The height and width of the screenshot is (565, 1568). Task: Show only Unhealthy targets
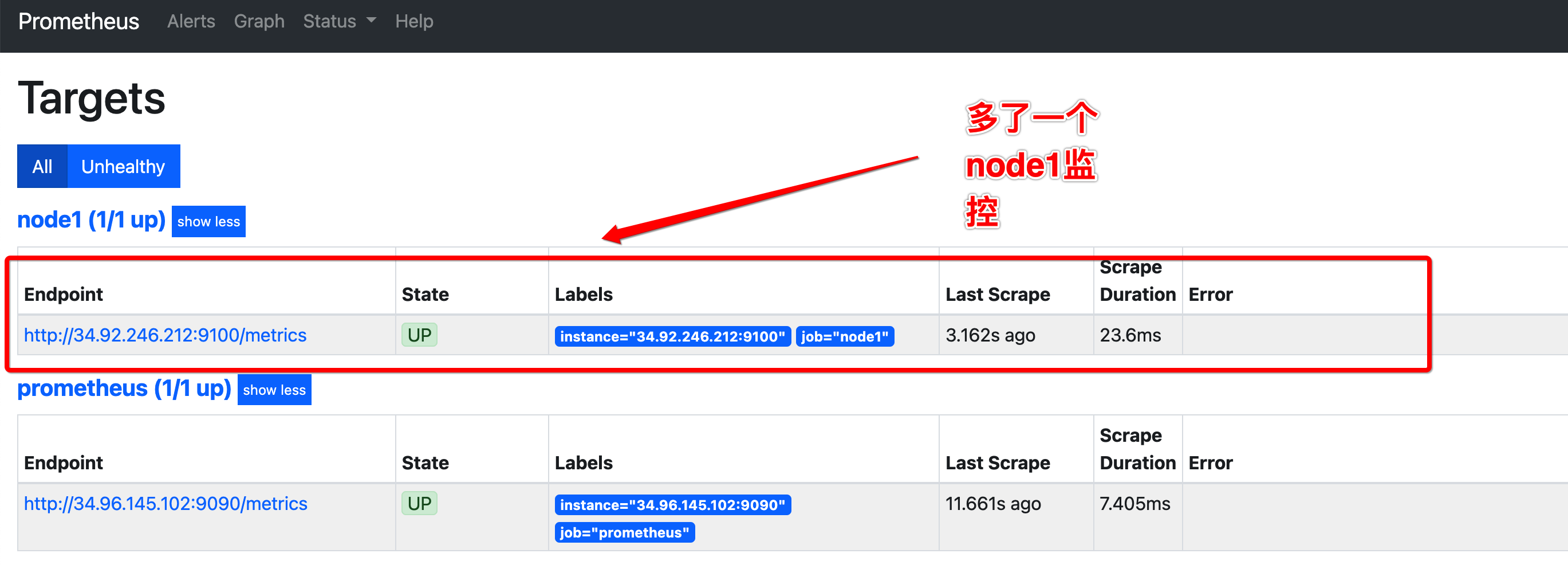point(123,166)
